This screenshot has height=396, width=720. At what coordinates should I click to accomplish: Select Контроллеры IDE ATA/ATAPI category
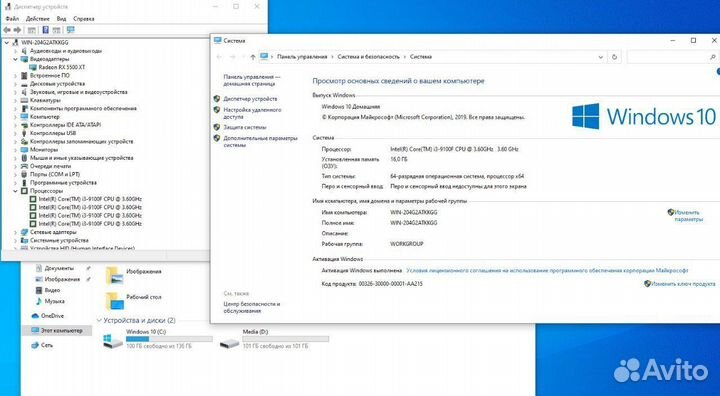[65, 125]
